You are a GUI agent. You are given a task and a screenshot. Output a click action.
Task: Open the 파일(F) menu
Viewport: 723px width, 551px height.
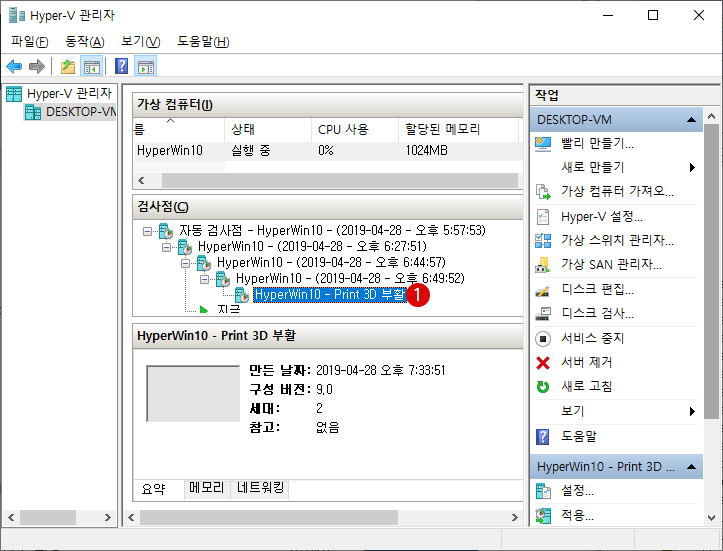tap(30, 41)
